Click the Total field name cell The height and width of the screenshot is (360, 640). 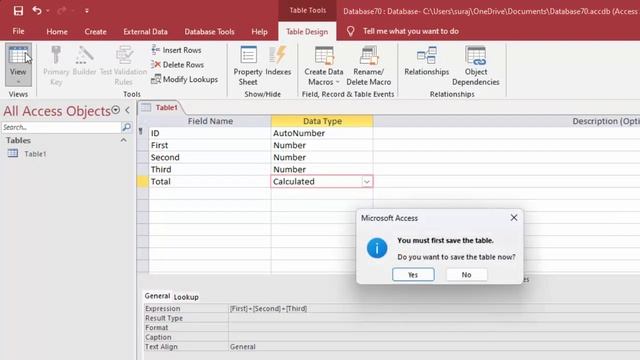click(210, 182)
